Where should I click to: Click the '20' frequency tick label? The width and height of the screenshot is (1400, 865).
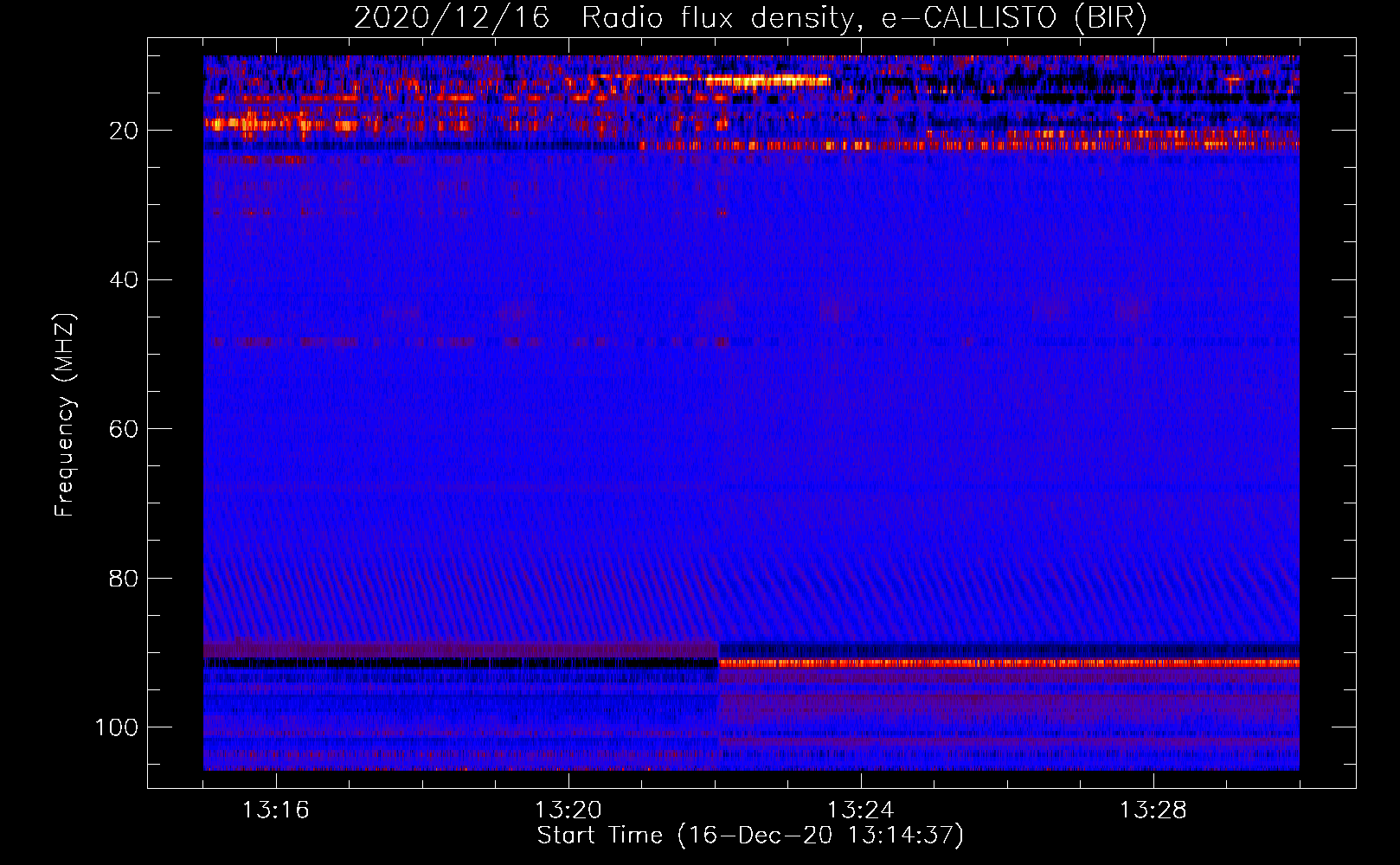tap(124, 131)
